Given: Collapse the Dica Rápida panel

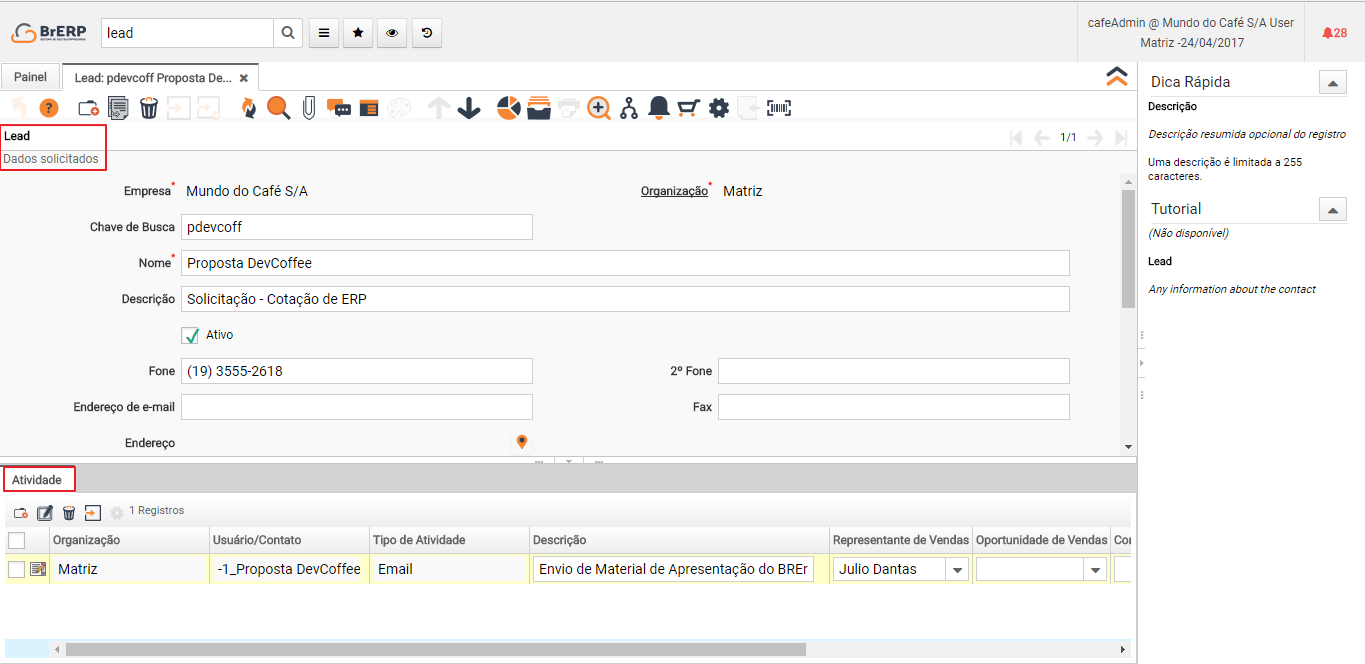Looking at the screenshot, I should click(1332, 83).
